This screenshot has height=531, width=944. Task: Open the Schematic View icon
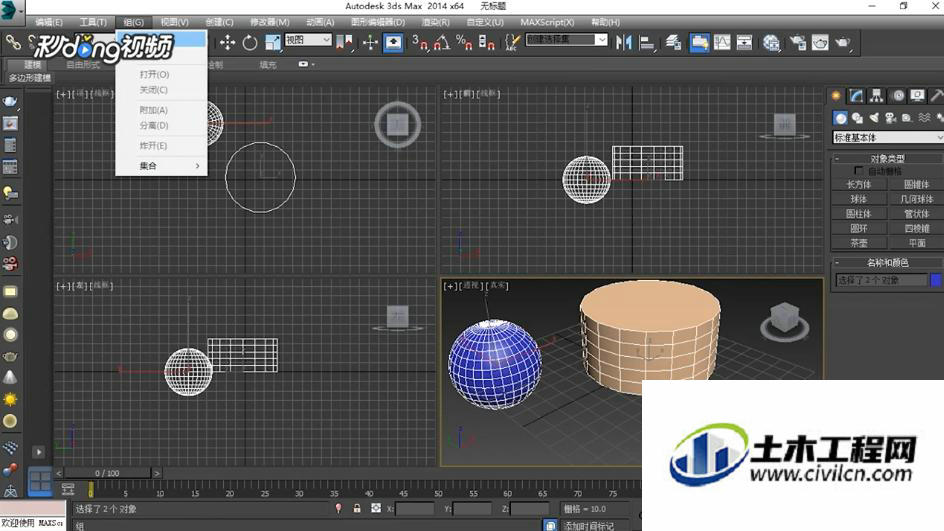[744, 42]
